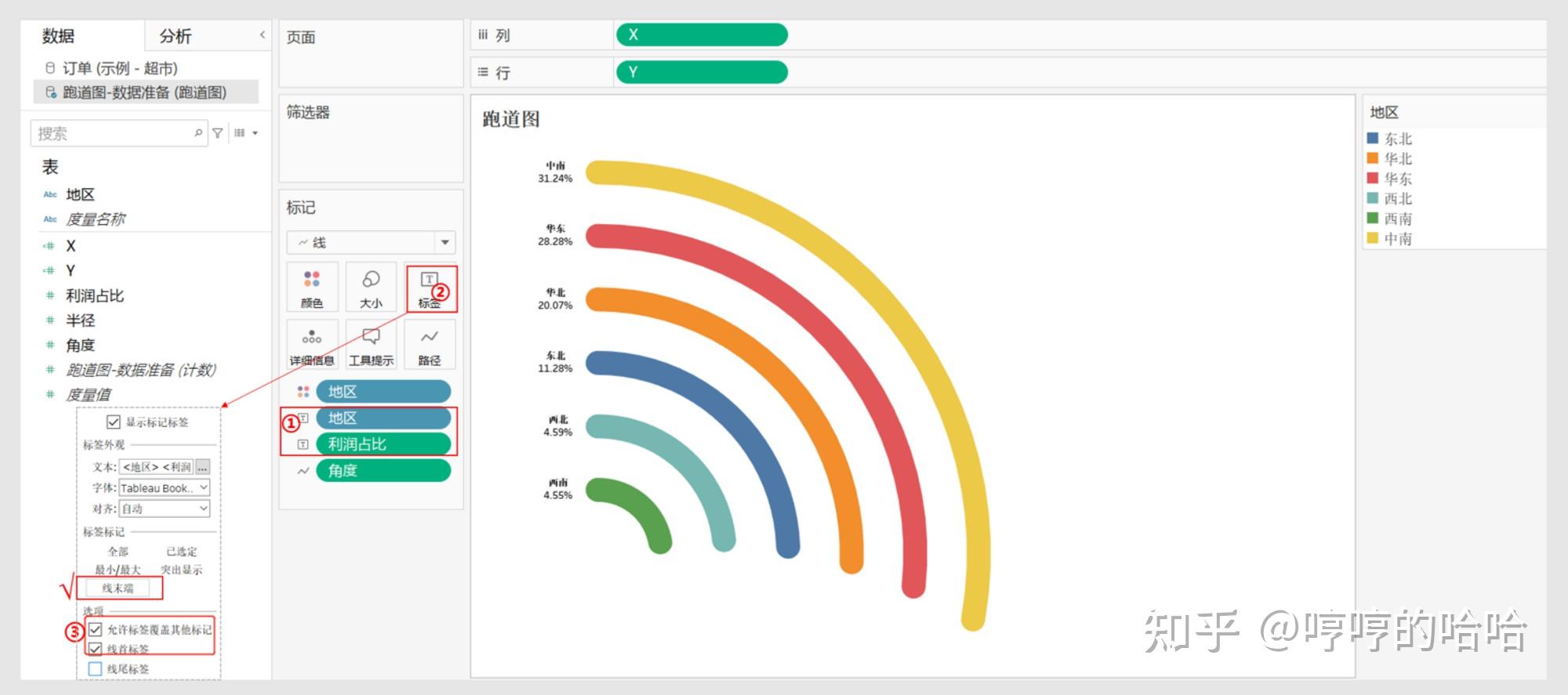Viewport: 1568px width, 695px height.
Task: Toggle the 显示标记标签 checkbox
Action: click(x=114, y=422)
